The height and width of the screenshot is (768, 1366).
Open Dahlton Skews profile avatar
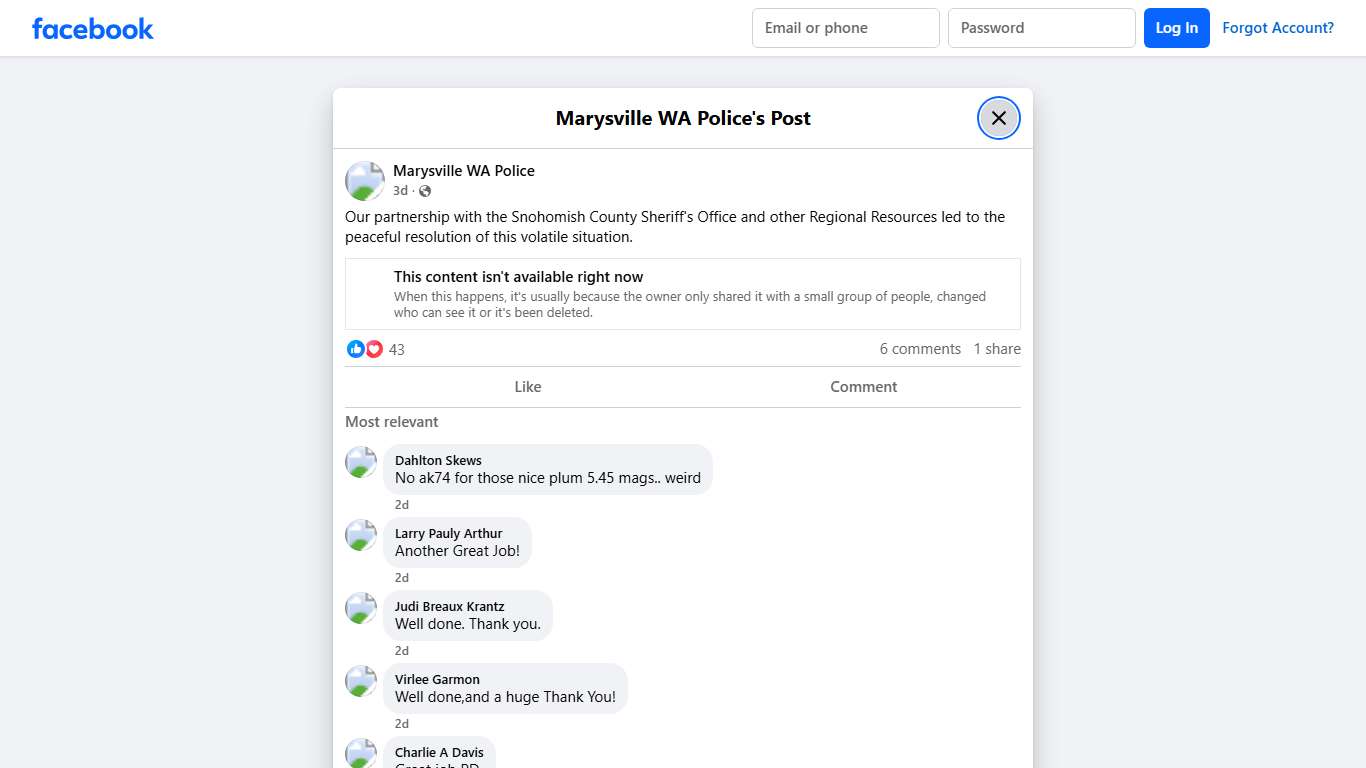click(360, 462)
